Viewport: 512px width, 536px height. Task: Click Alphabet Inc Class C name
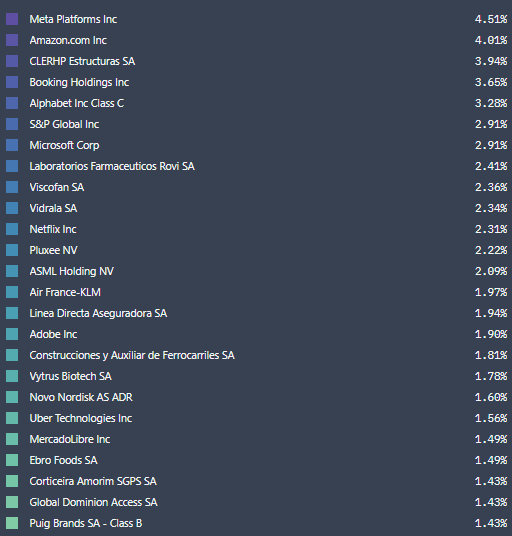(77, 103)
